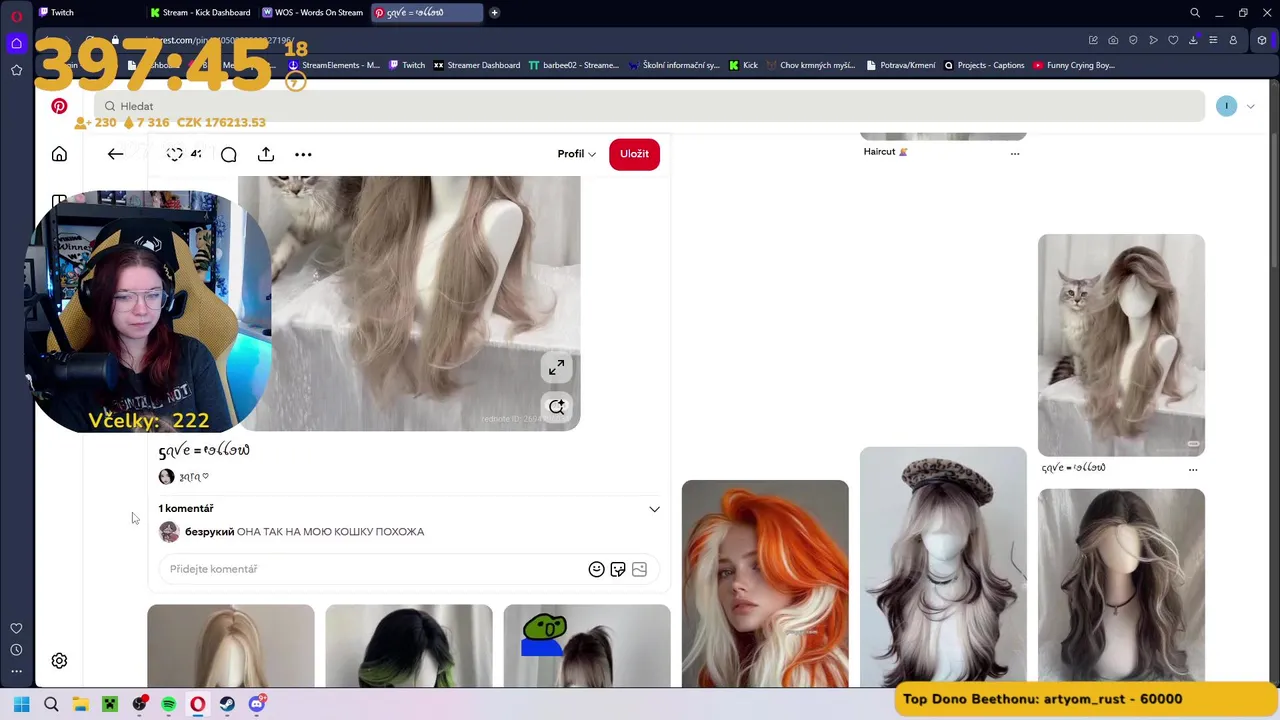Open OBS Studio from the taskbar
The width and height of the screenshot is (1280, 720).
[139, 704]
